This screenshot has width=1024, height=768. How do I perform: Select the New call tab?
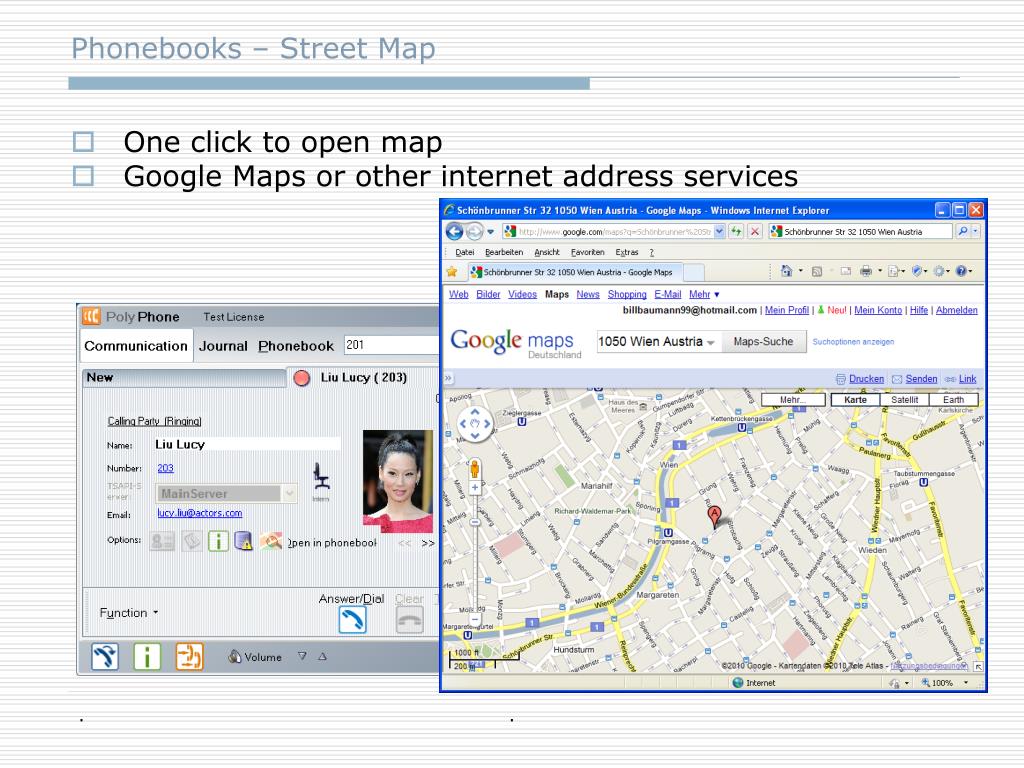coord(184,377)
